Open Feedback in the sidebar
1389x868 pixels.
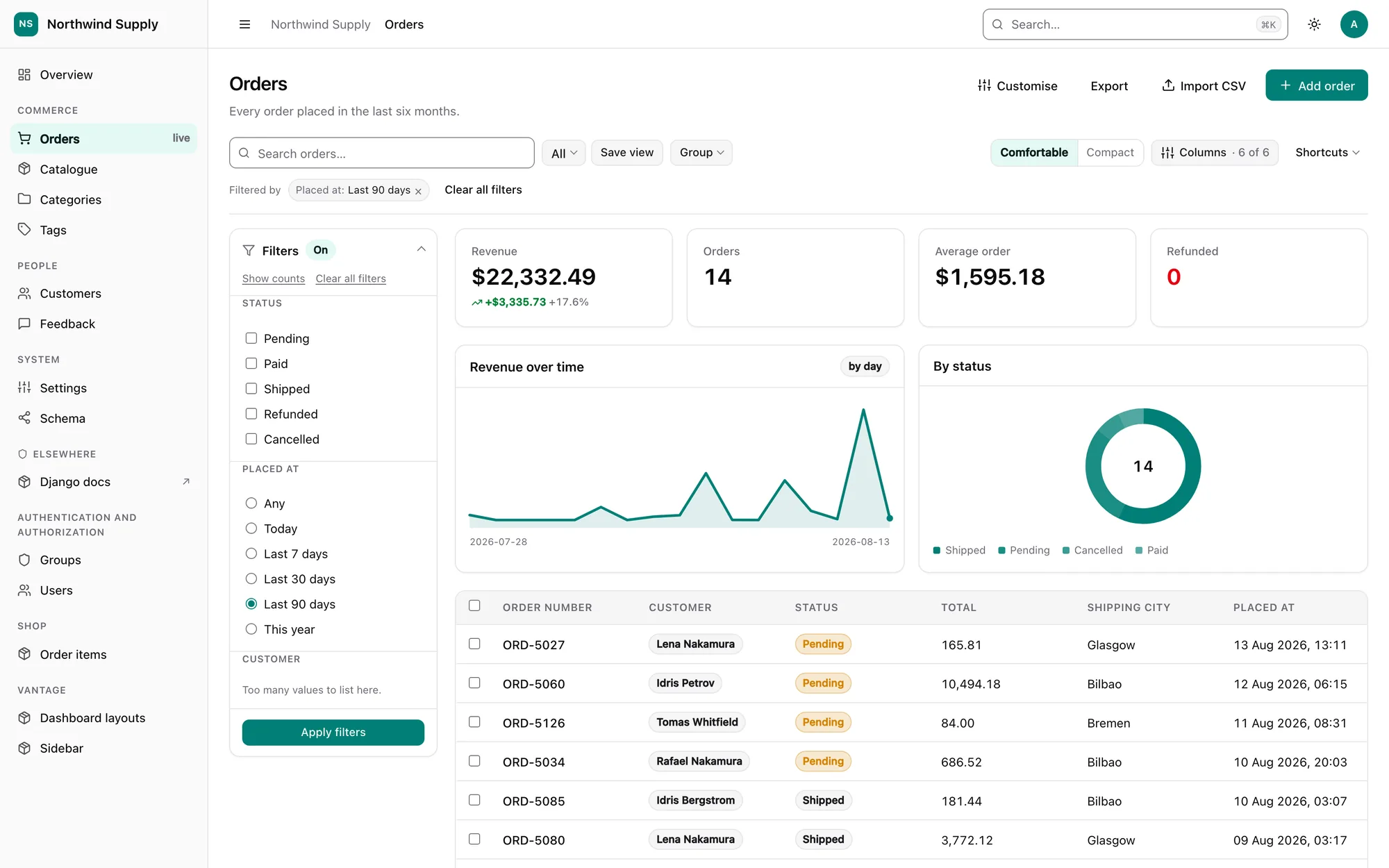[x=104, y=324]
